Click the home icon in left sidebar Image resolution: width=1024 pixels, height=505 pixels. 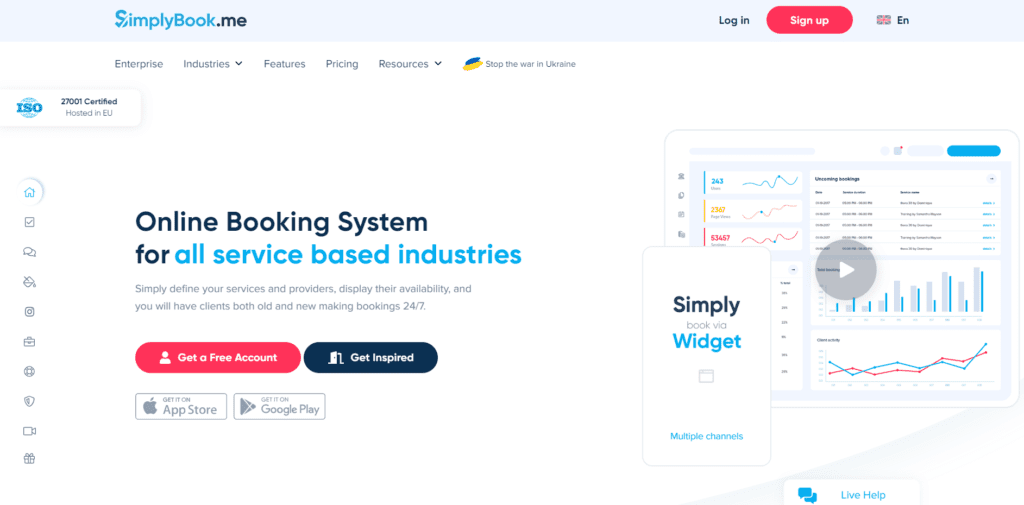pos(29,193)
